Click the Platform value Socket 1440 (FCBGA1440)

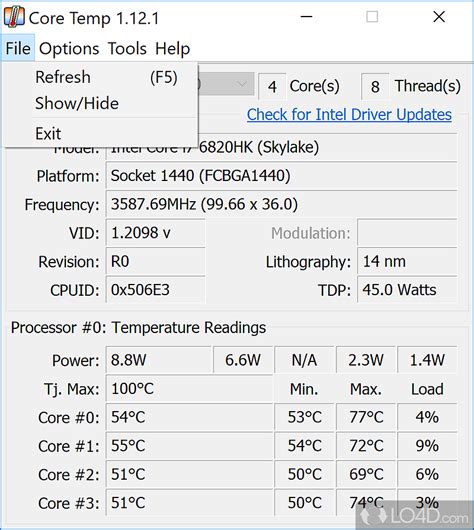click(x=281, y=175)
